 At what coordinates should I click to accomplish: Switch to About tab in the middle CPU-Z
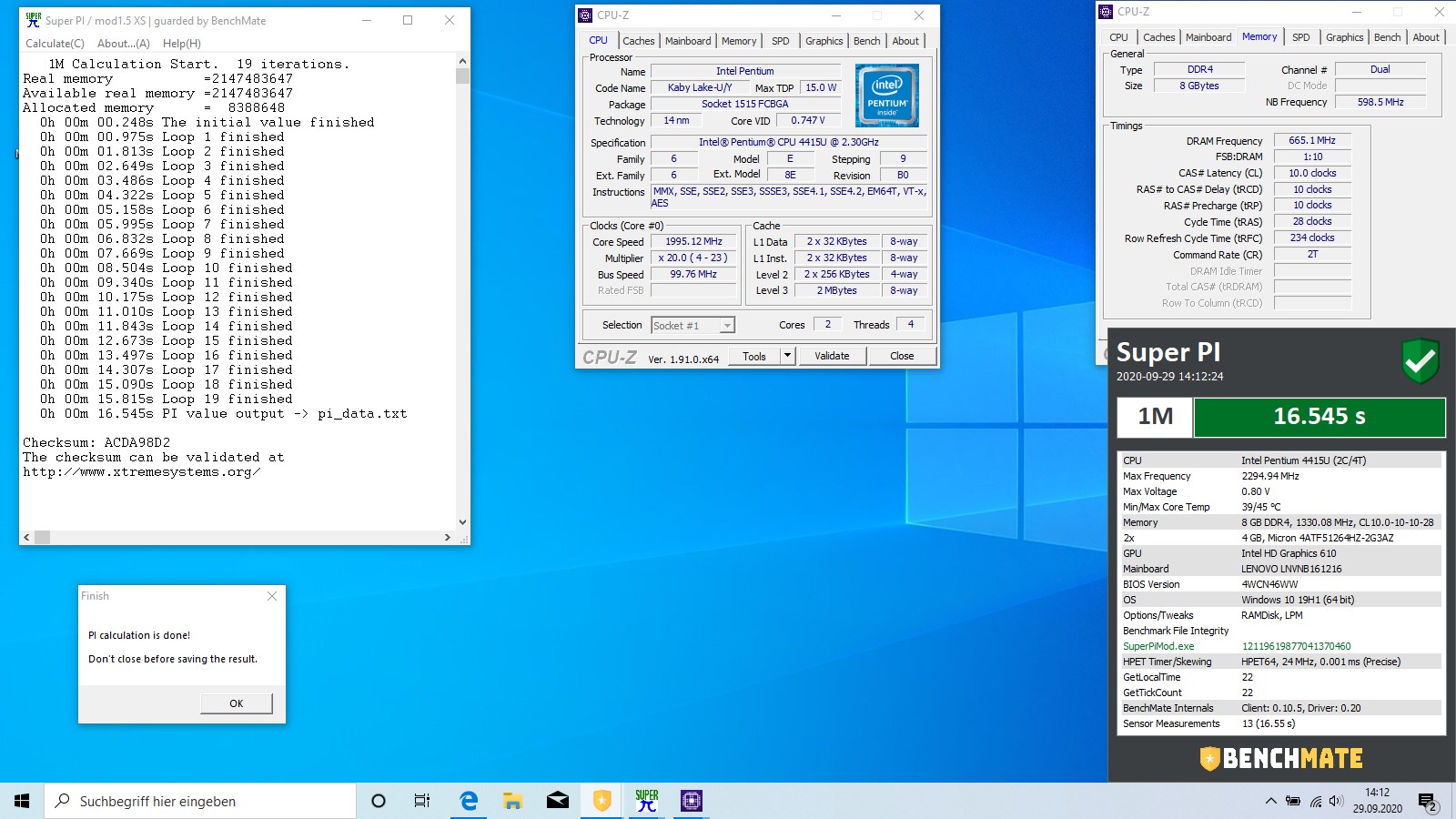pyautogui.click(x=905, y=41)
